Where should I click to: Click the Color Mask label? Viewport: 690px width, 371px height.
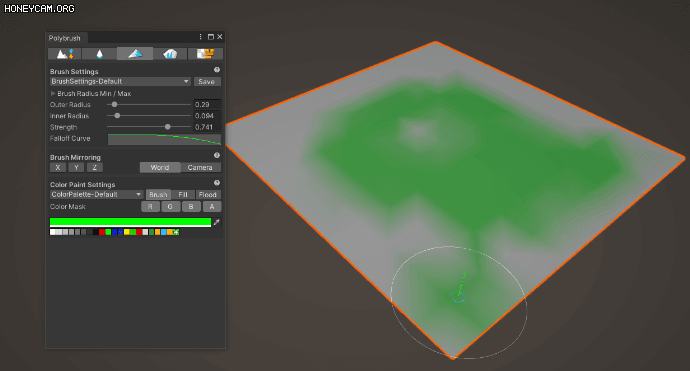pyautogui.click(x=68, y=206)
